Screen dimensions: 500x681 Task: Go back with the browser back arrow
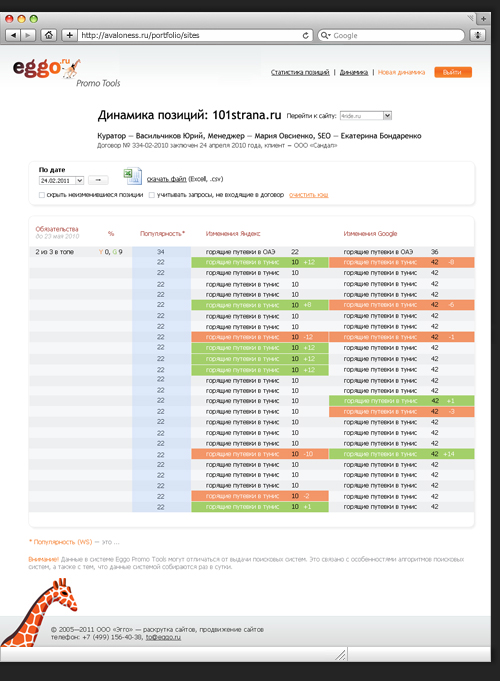pos(13,35)
